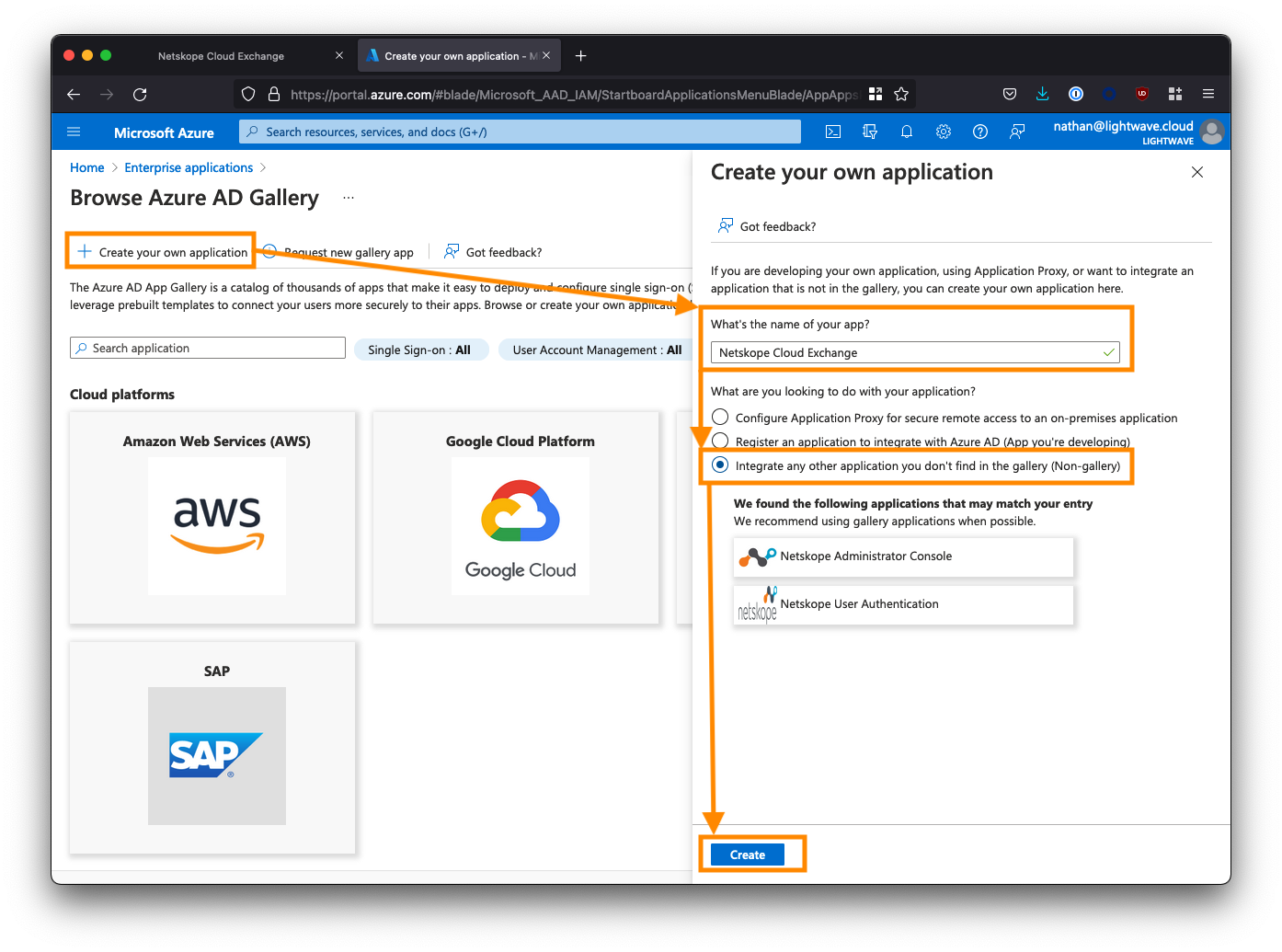Open the Single Sign-on filter
1282x952 pixels.
(x=419, y=350)
